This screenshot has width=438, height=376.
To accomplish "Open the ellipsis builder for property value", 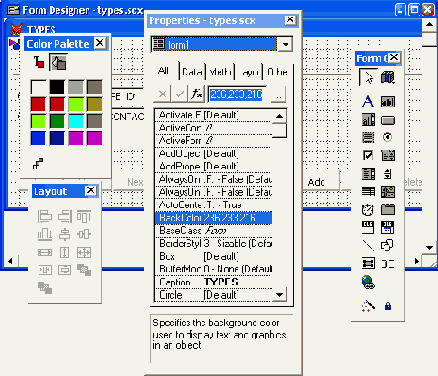I will (278, 95).
